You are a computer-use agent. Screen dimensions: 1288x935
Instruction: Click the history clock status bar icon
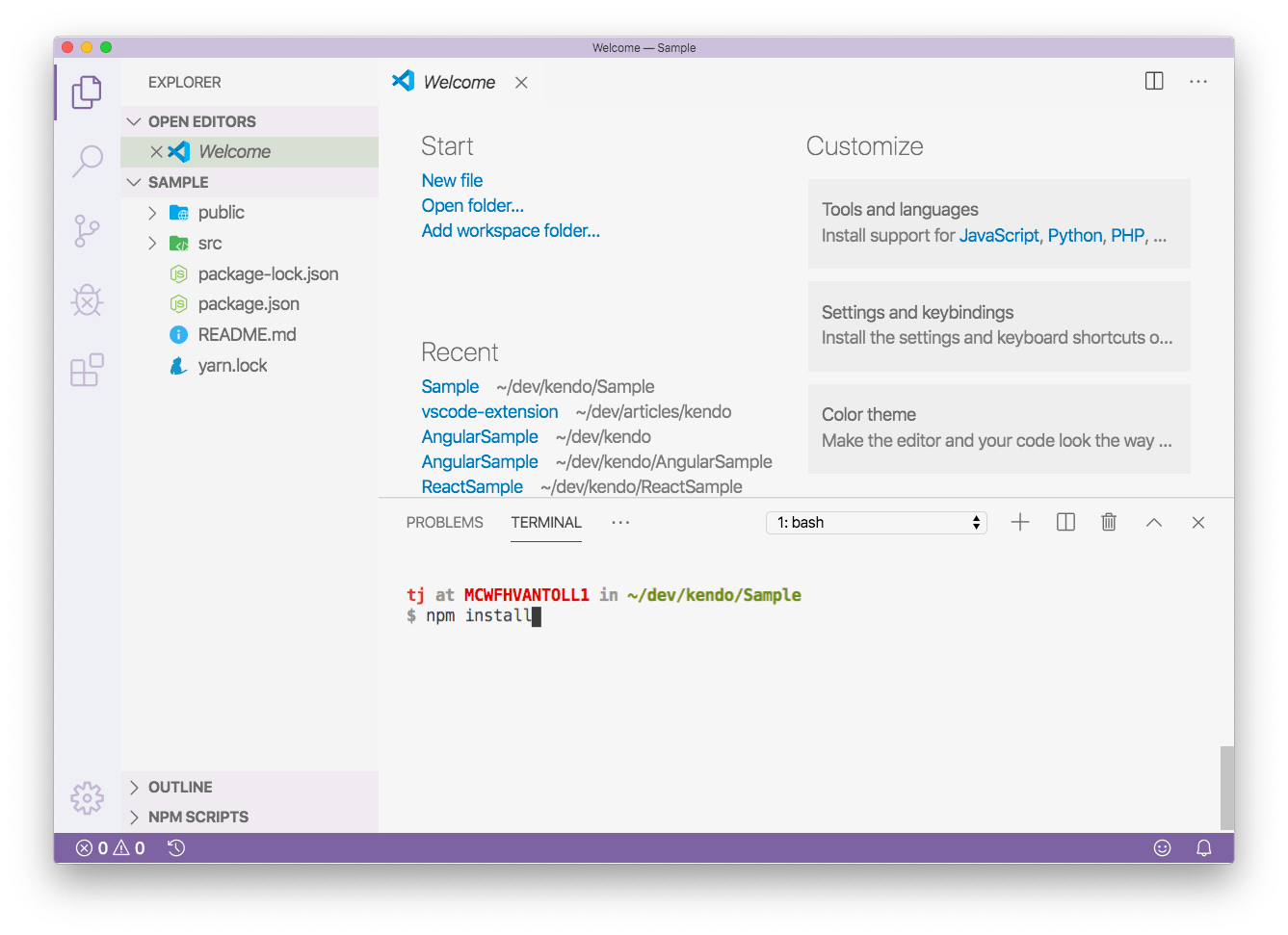coord(176,848)
